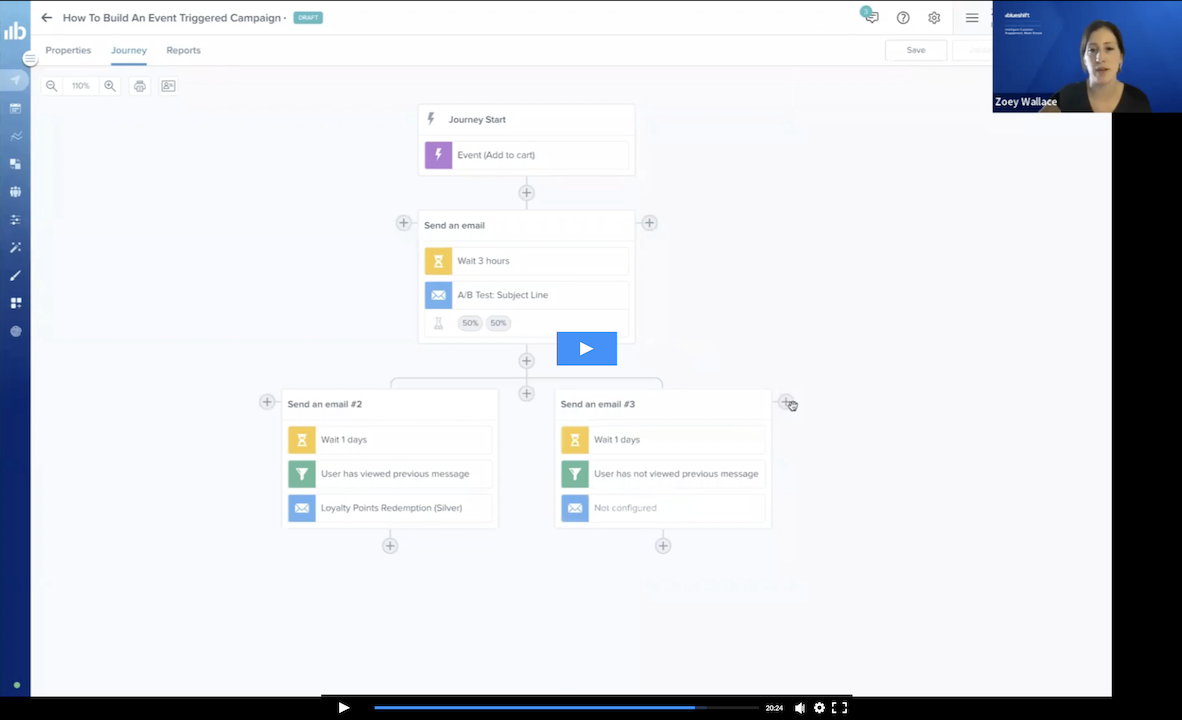Open the brush creative sidebar icon
Screen dimensions: 1182x720
pos(15,275)
